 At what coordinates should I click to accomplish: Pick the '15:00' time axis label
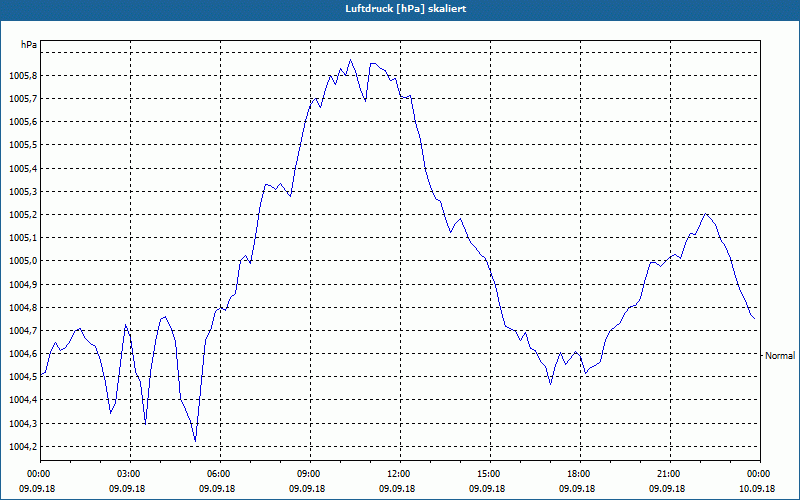[487, 474]
